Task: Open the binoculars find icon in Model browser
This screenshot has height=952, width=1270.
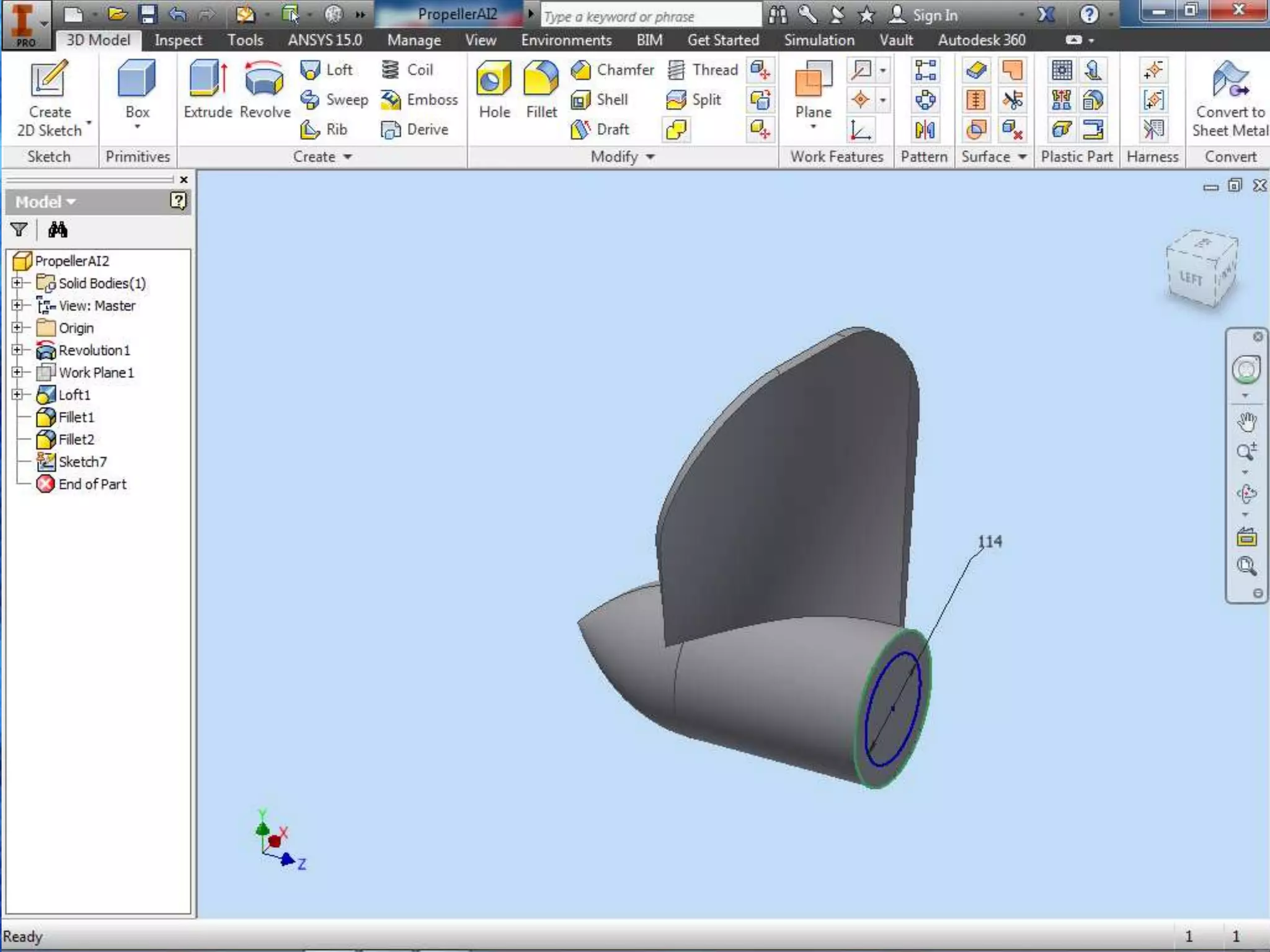Action: (58, 230)
